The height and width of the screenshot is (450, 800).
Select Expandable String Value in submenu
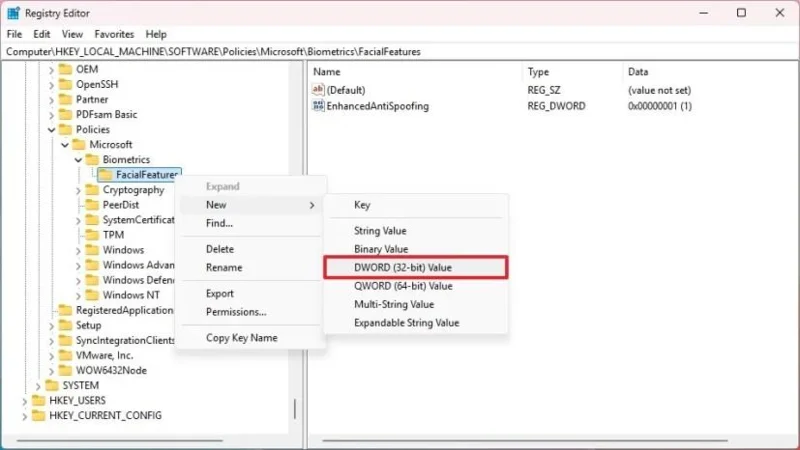(416, 322)
